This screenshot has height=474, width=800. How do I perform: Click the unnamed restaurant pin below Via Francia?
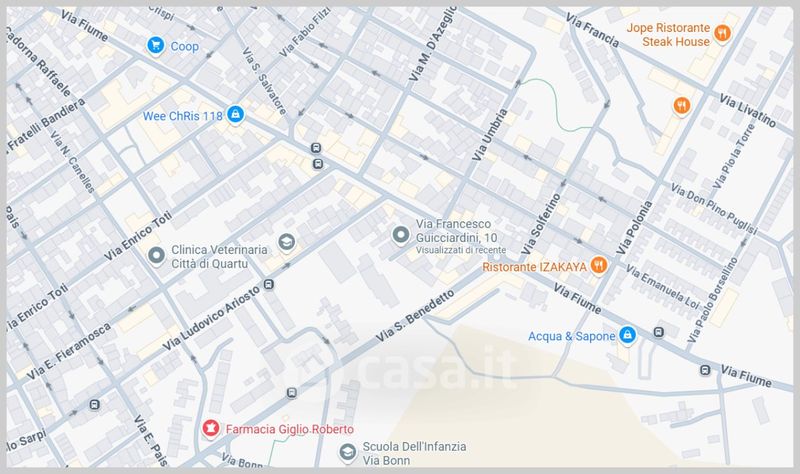682,106
